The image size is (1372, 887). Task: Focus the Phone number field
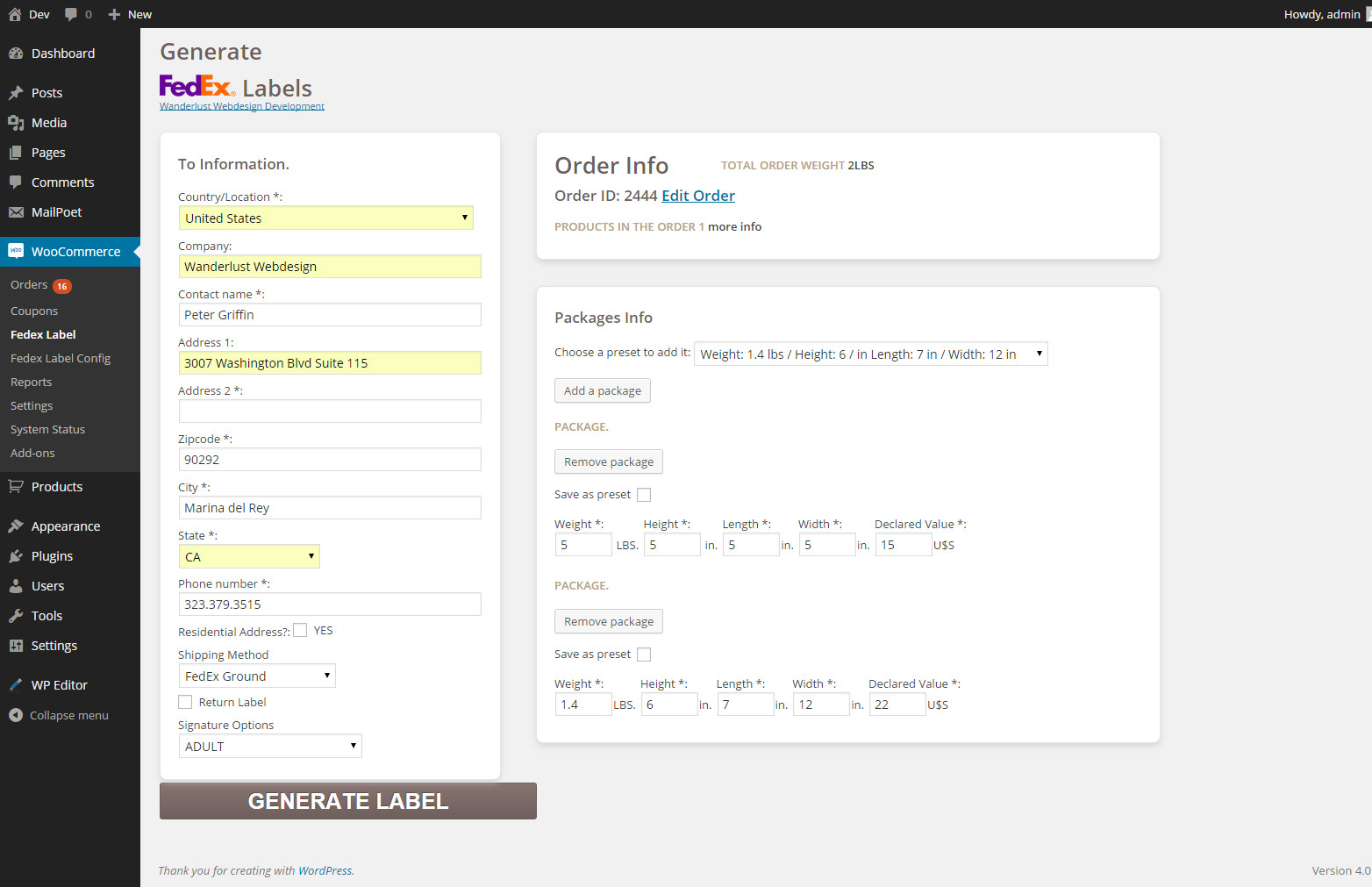click(x=330, y=604)
